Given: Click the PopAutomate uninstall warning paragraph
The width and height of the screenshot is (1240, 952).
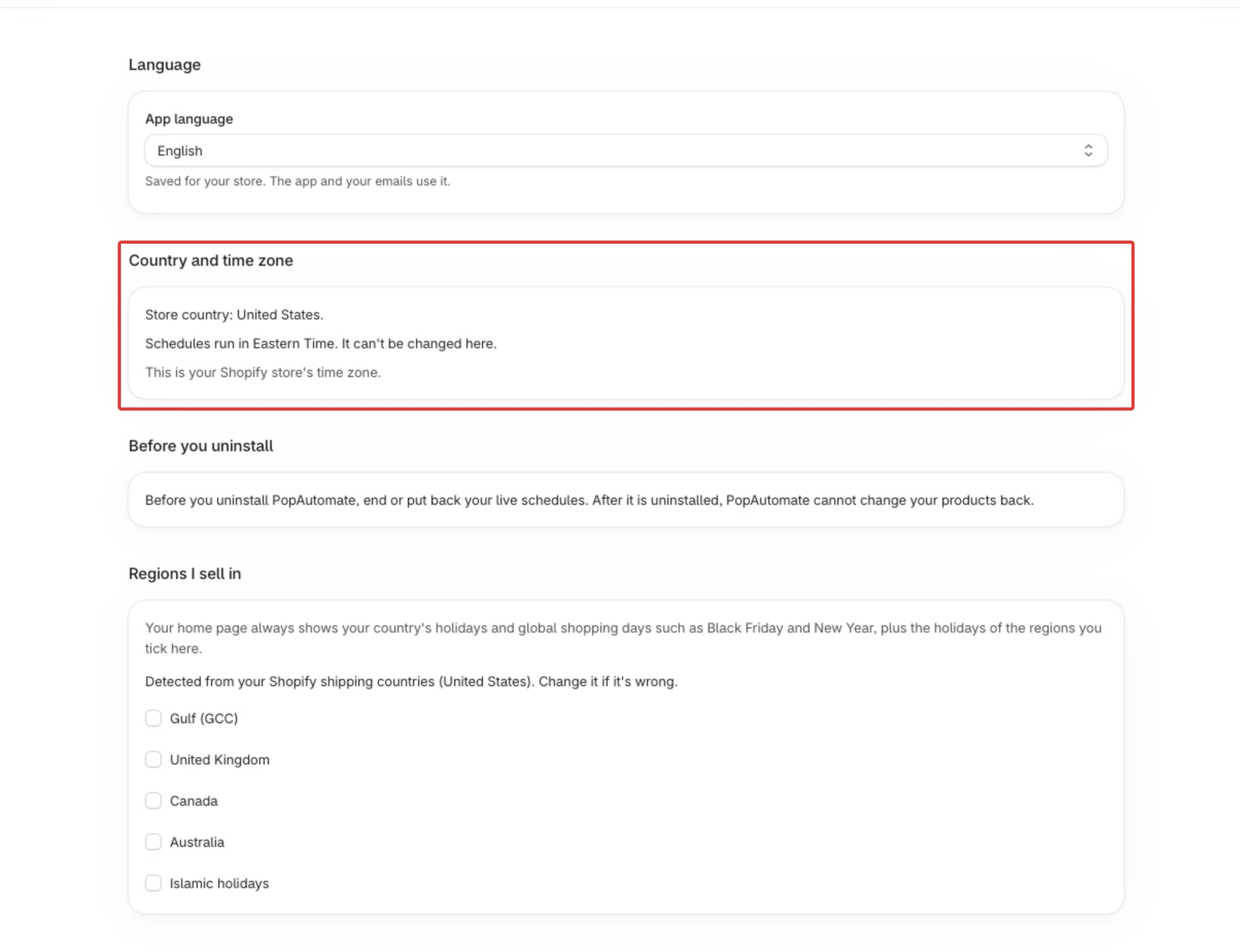Looking at the screenshot, I should point(589,500).
